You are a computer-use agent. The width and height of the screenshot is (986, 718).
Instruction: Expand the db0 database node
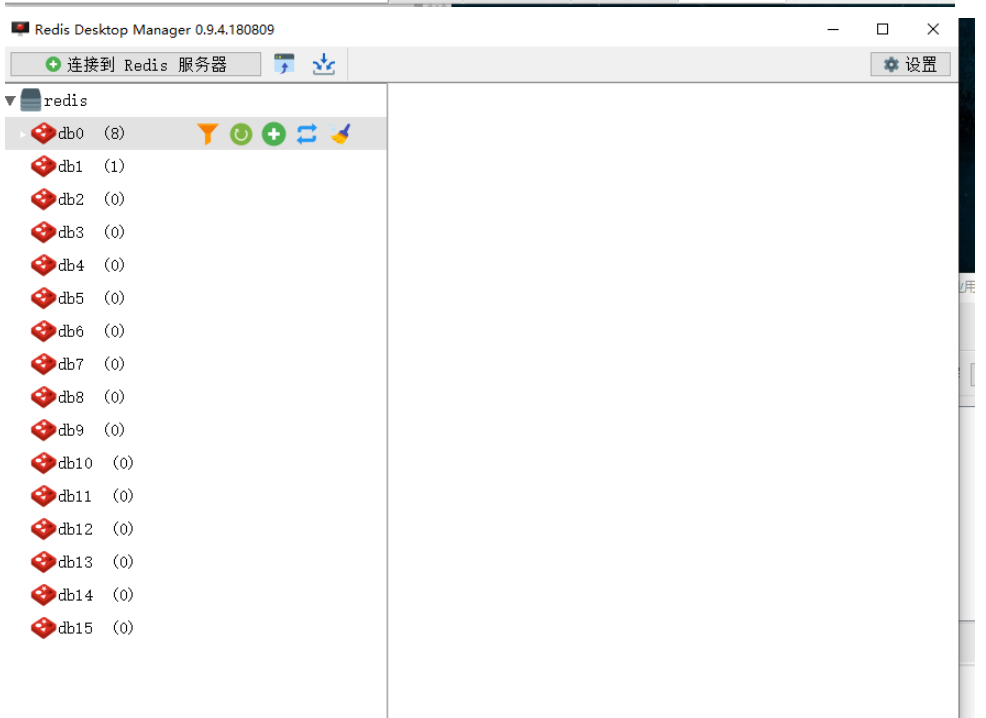click(x=23, y=134)
